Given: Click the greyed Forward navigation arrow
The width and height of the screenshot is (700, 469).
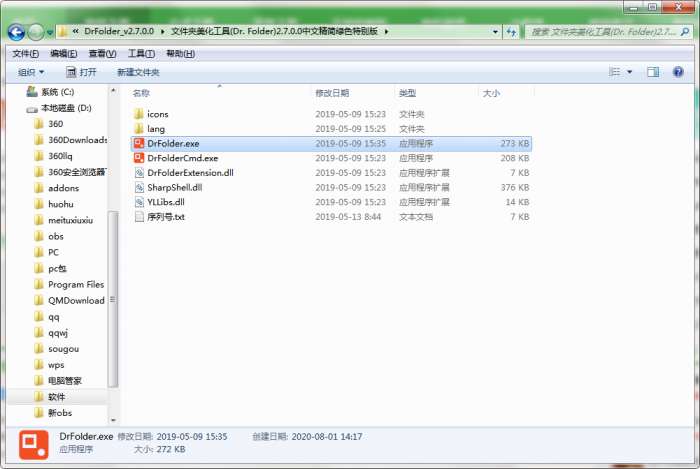Looking at the screenshot, I should [x=36, y=32].
